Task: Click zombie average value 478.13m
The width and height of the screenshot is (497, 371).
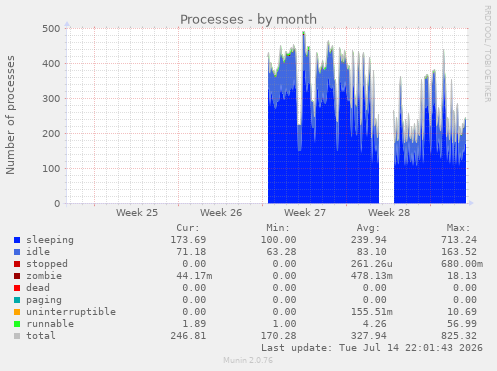Action: click(x=372, y=276)
